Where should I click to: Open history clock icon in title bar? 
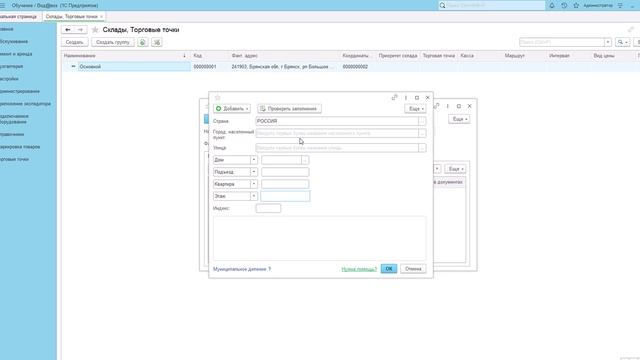[564, 5]
